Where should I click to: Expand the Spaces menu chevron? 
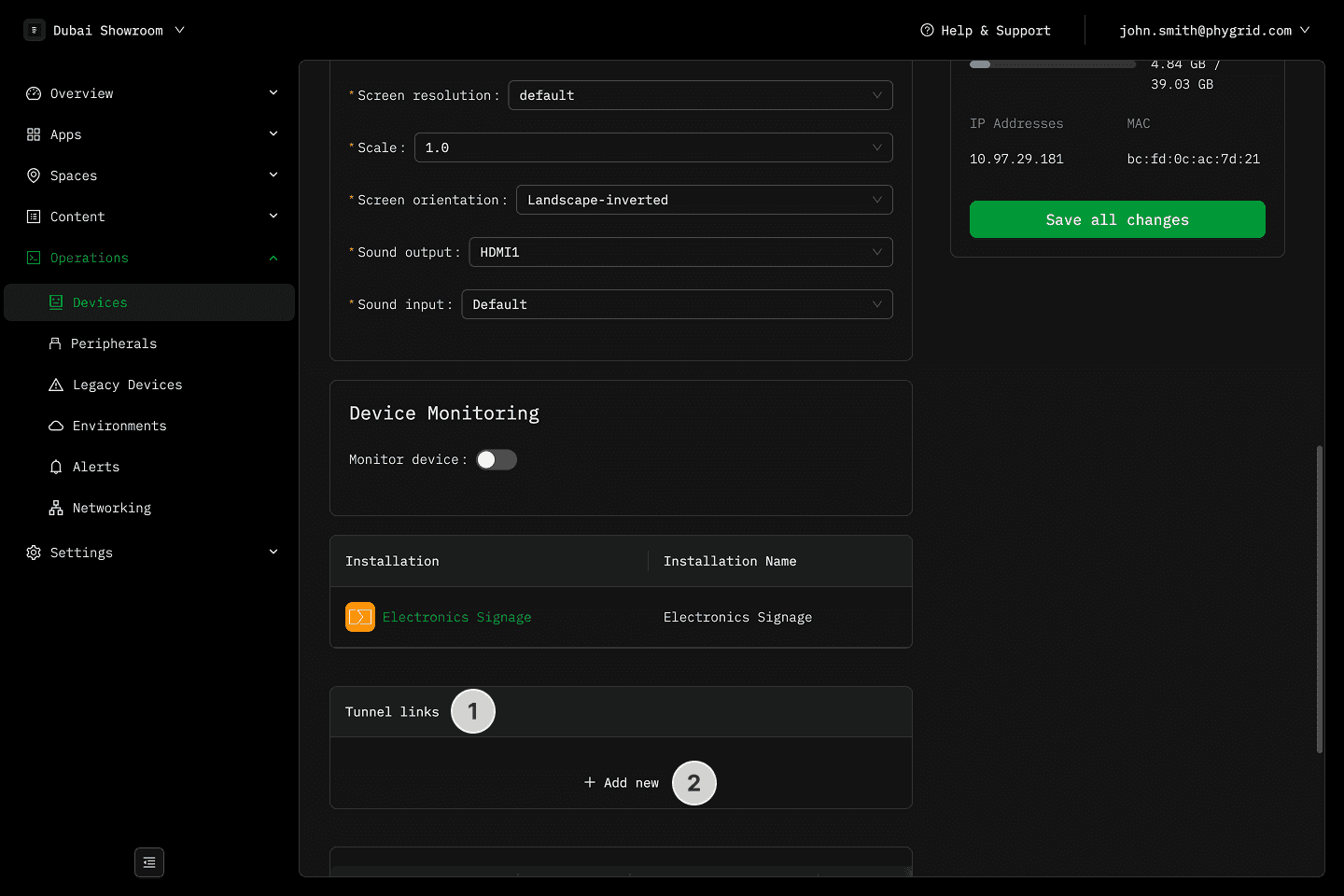click(x=273, y=175)
